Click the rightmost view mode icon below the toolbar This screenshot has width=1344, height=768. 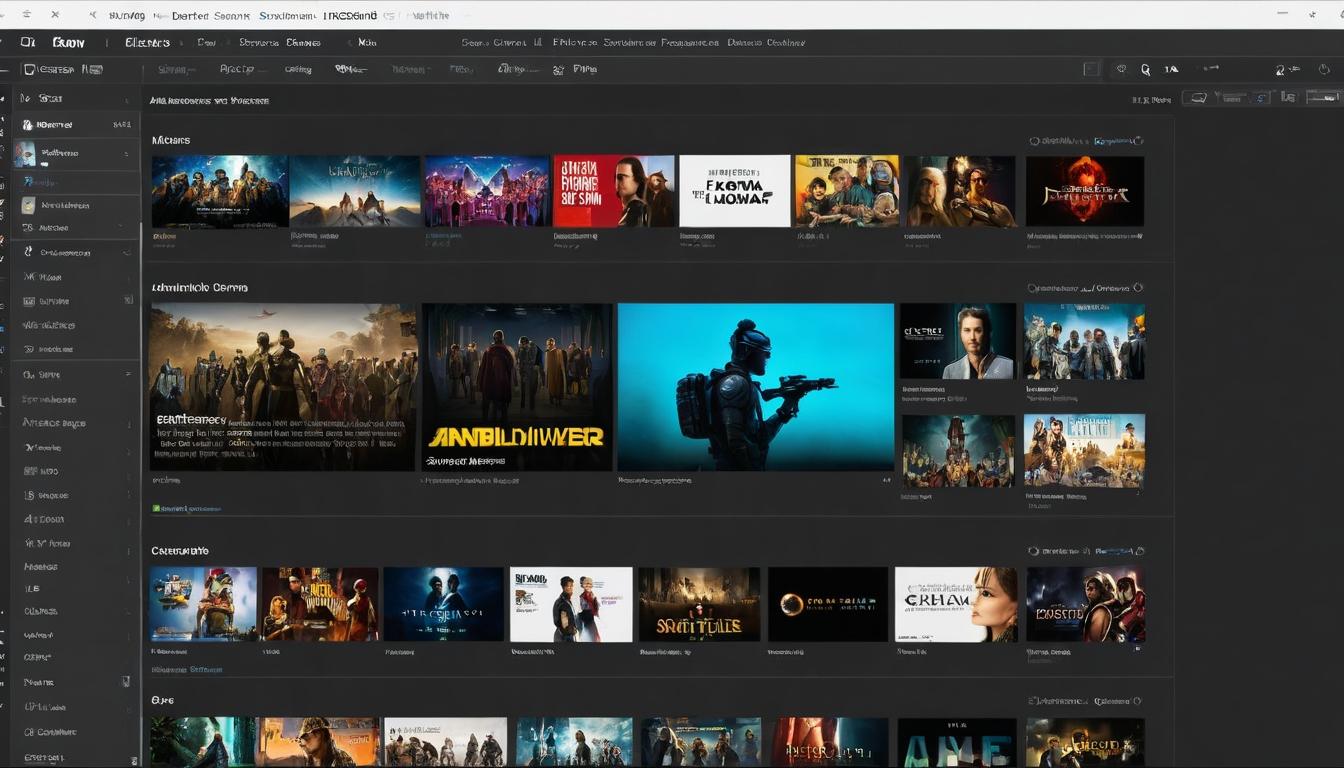(x=1323, y=98)
